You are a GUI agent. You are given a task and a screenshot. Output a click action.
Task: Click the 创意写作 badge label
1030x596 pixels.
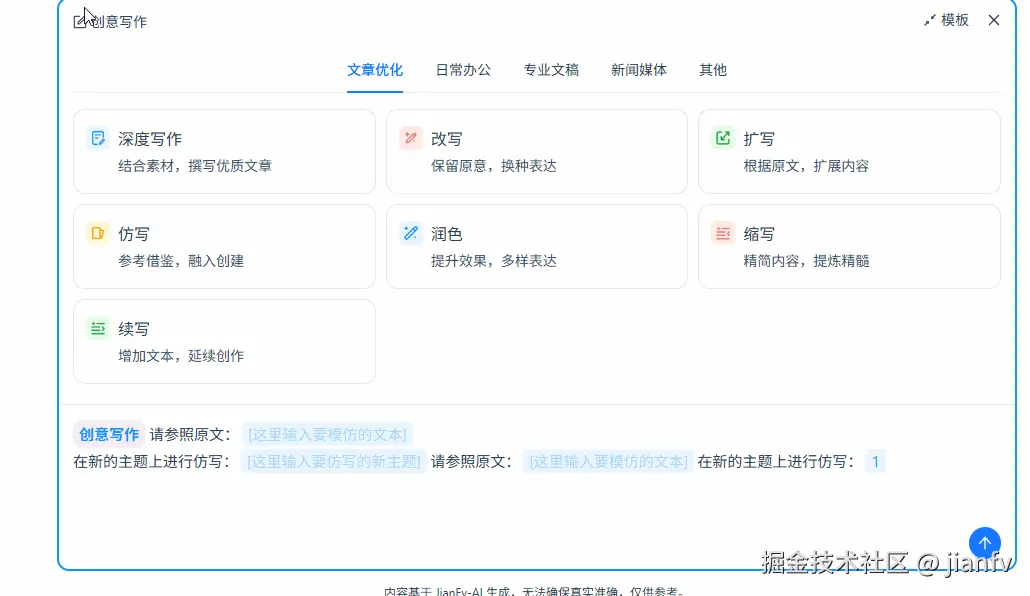(109, 433)
